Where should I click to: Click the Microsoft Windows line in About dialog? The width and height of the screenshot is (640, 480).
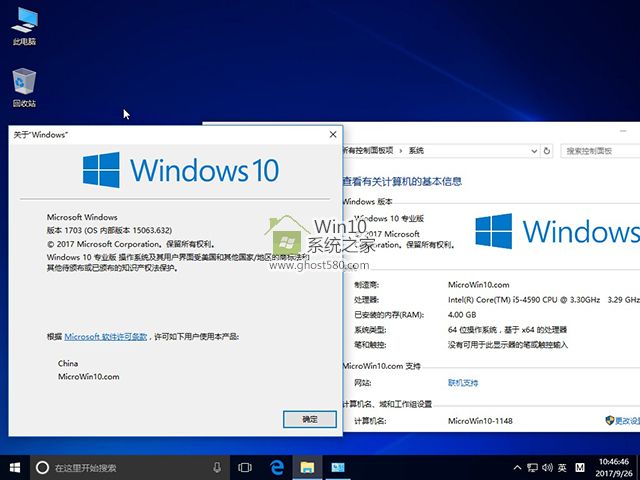coord(82,217)
